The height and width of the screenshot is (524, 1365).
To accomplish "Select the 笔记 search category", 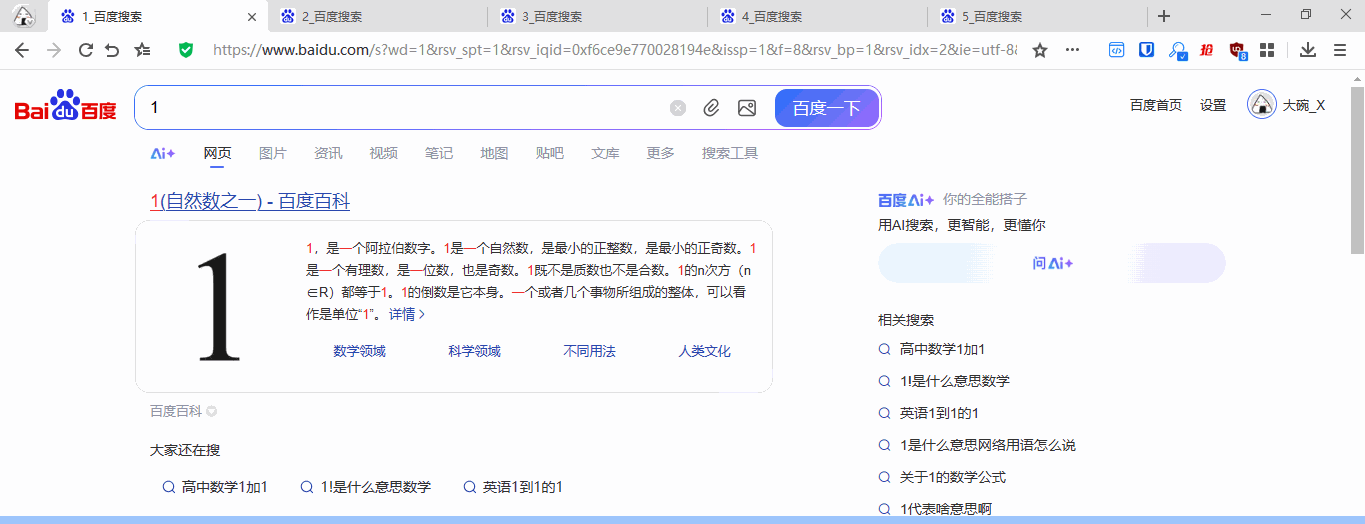I will click(439, 153).
